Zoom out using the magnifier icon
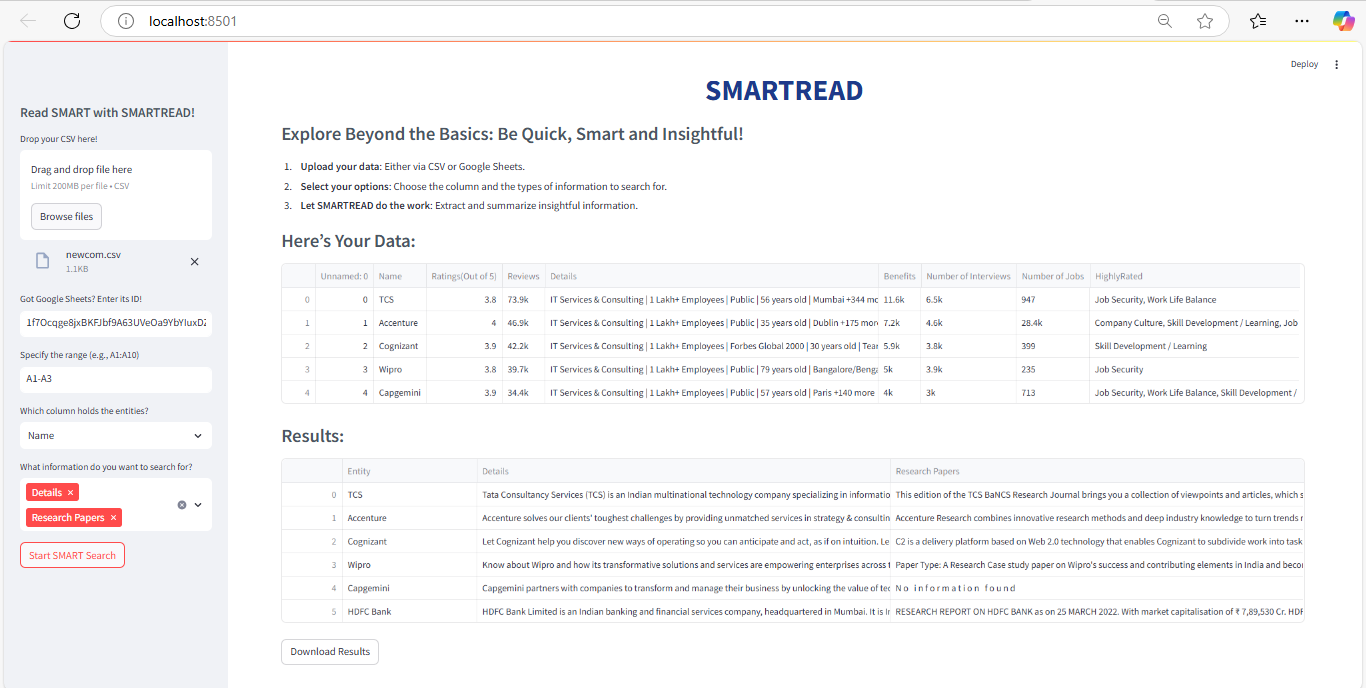Viewport: 1366px width, 688px height. coord(1164,20)
